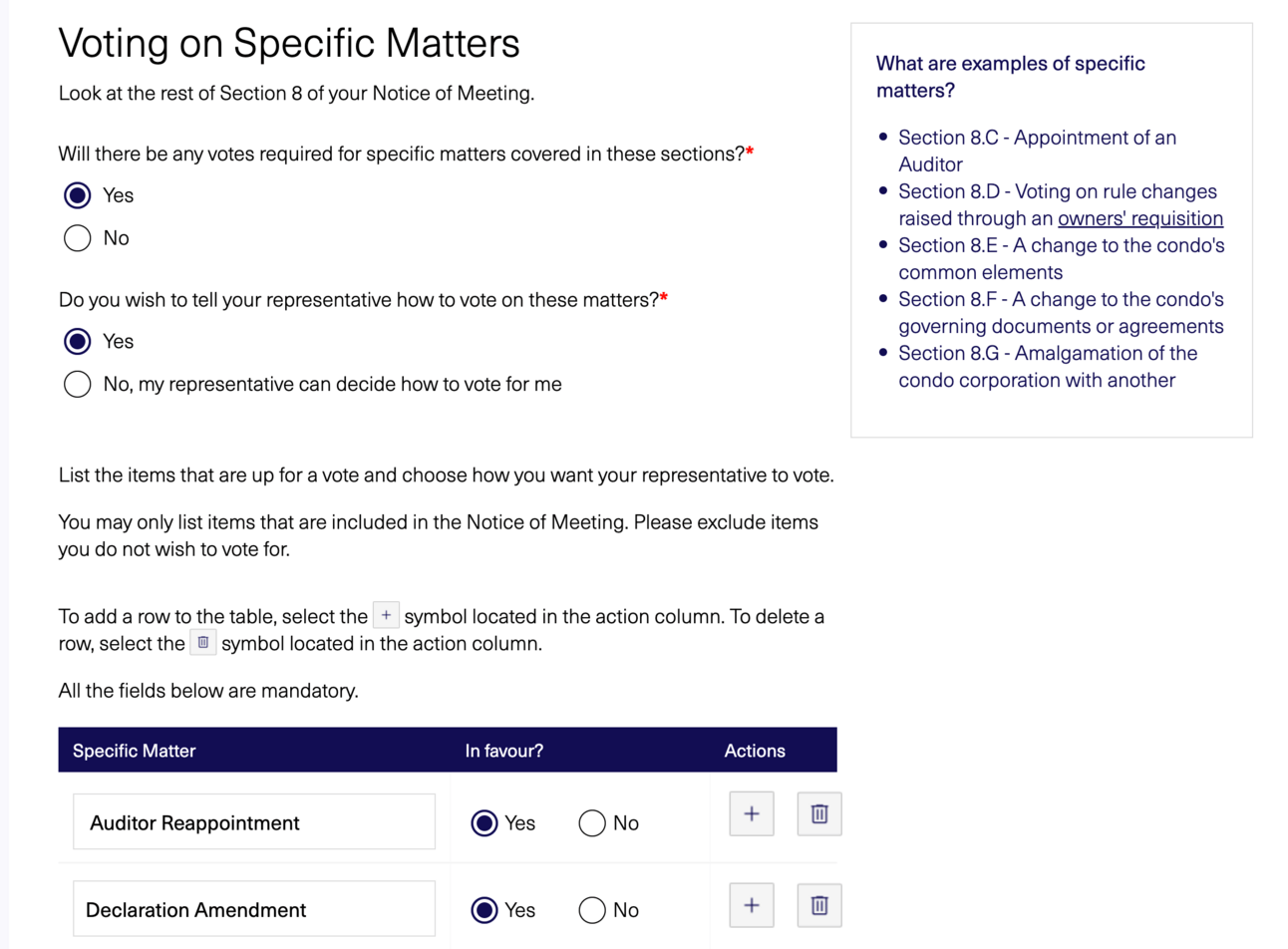Select Yes for votes required on specific matters
Screen dimensions: 1288x949
[x=78, y=195]
